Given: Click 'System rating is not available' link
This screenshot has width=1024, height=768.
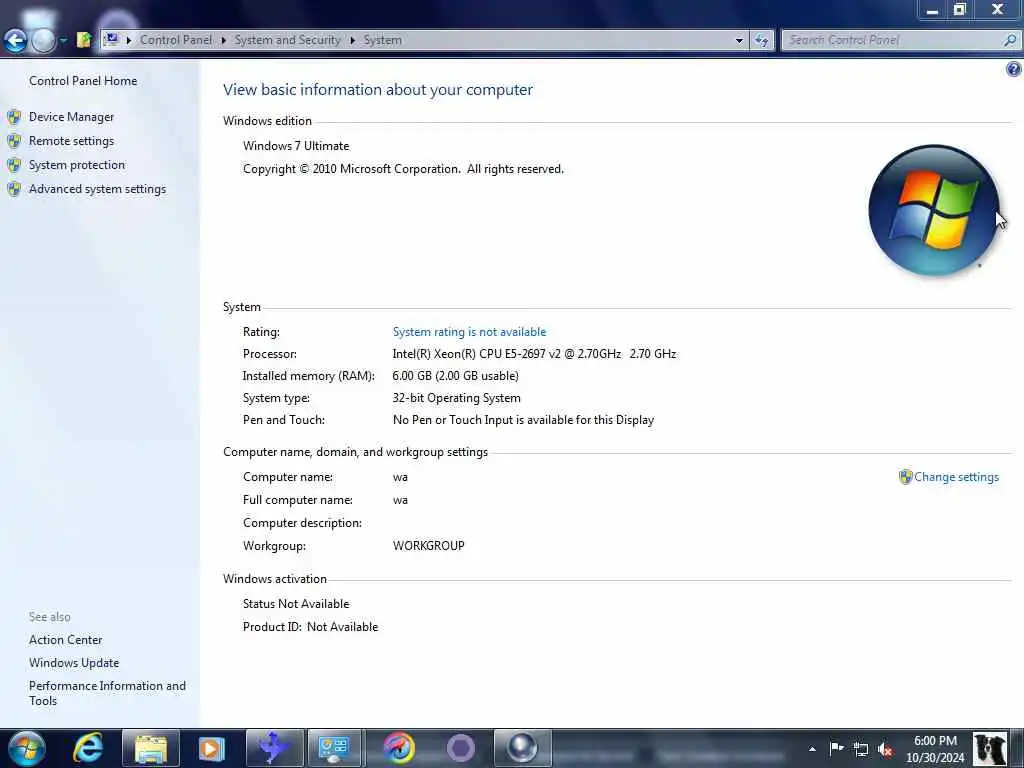Looking at the screenshot, I should pyautogui.click(x=469, y=332).
